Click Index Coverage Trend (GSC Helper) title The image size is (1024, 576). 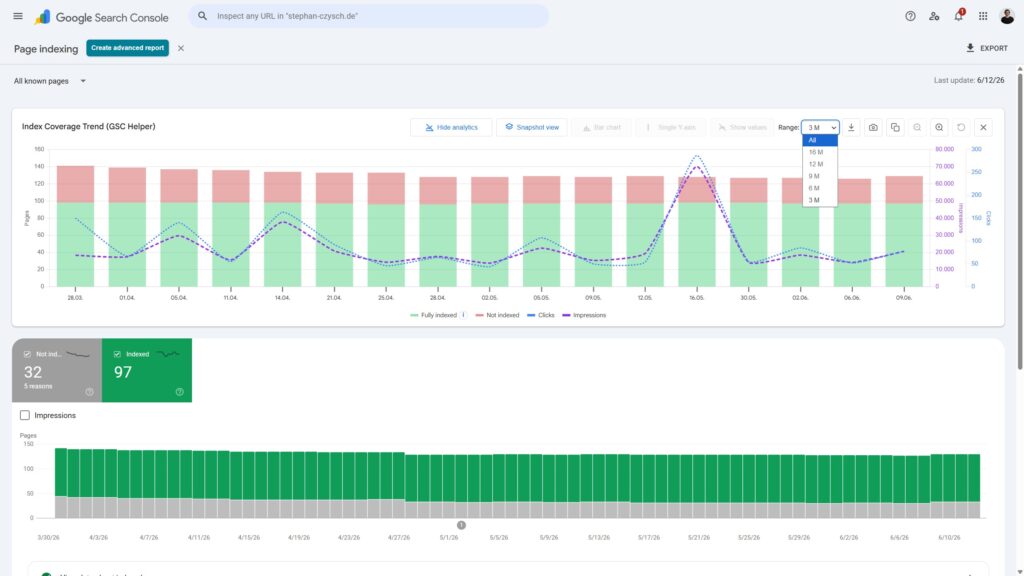[89, 127]
